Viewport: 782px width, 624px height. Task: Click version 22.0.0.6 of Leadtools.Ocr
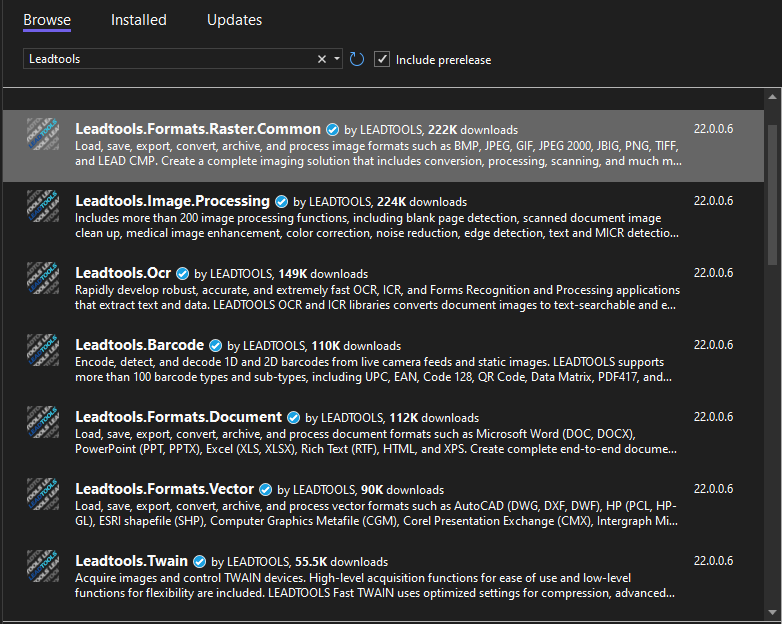click(x=713, y=273)
